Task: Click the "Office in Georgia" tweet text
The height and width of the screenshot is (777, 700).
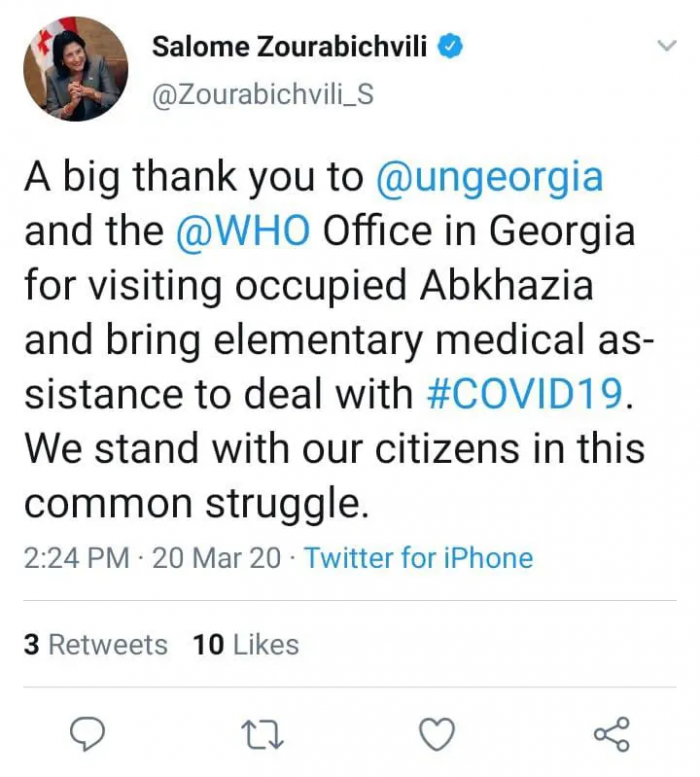Action: 479,231
